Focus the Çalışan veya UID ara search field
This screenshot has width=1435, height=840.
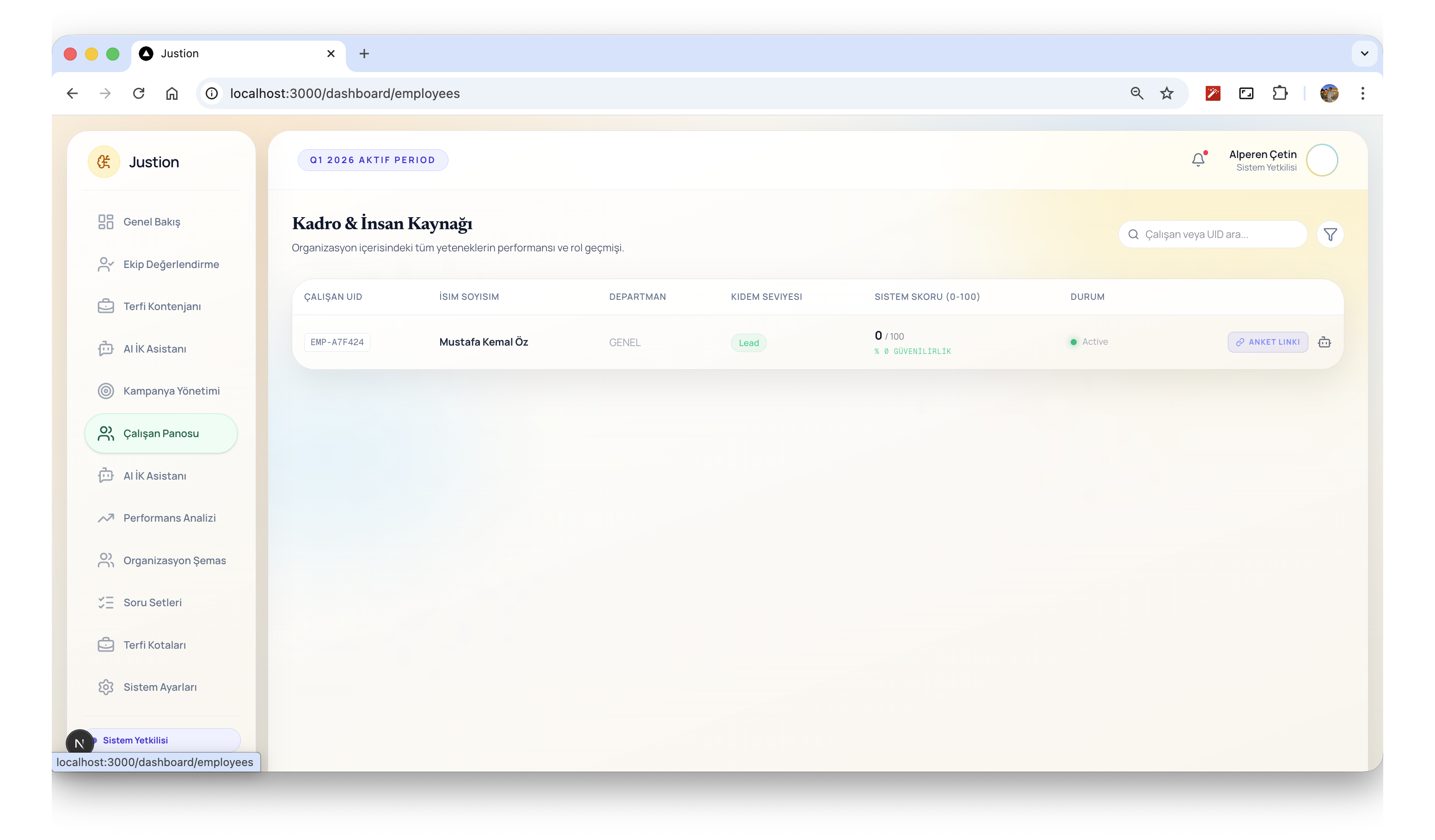click(x=1213, y=234)
